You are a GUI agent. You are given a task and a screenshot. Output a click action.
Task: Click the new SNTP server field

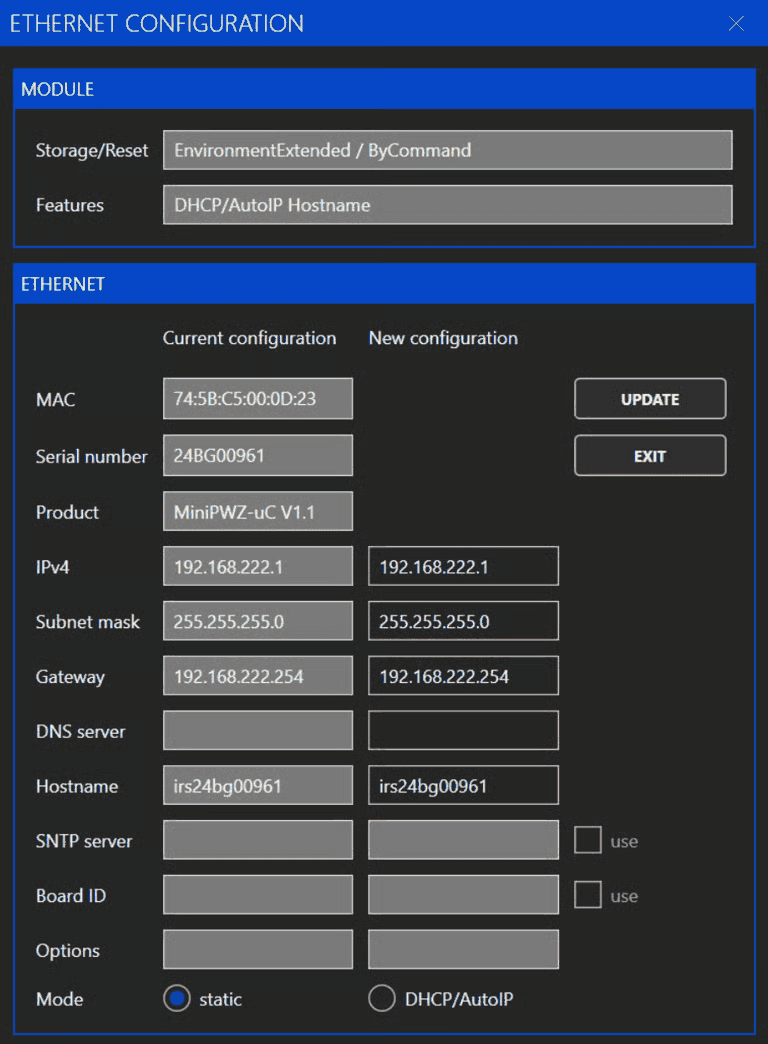[x=464, y=840]
